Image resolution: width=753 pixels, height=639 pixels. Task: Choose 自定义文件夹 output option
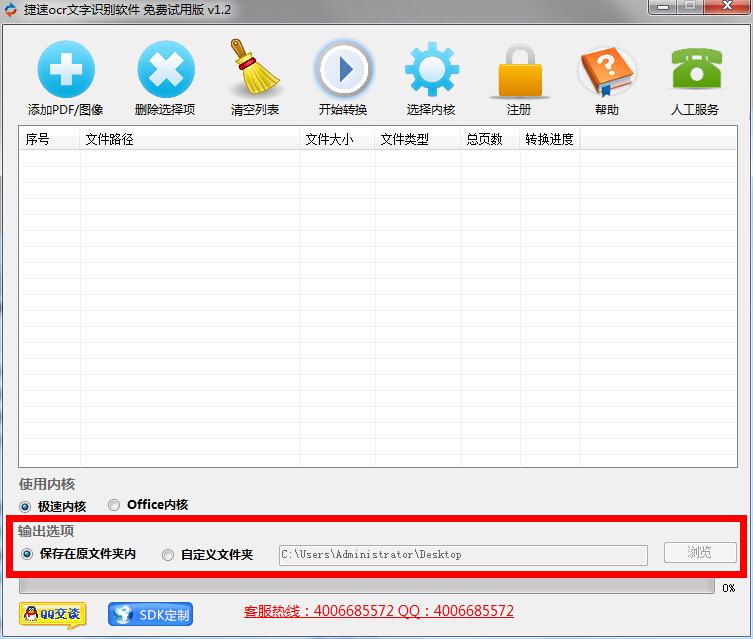[168, 555]
